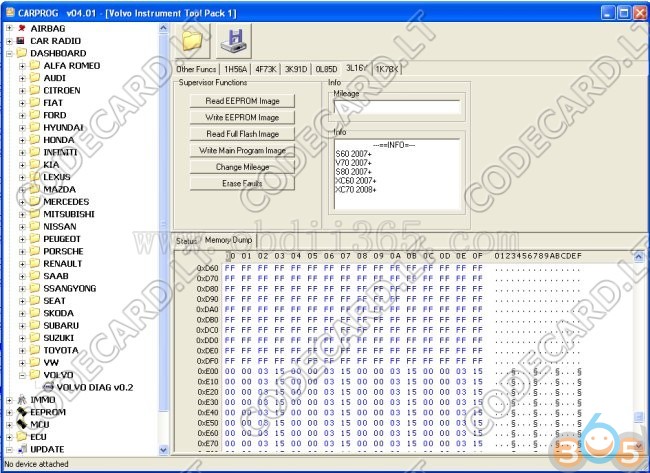Select the AIRBAG category icon

click(x=21, y=28)
